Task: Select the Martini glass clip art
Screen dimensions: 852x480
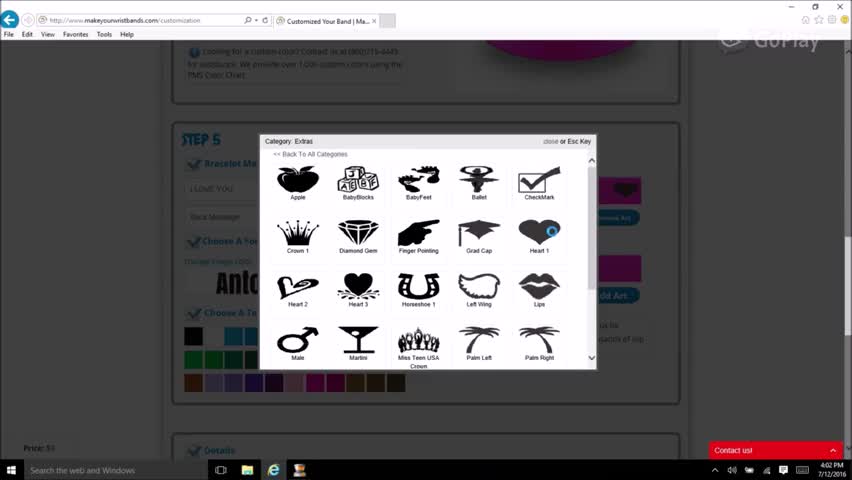Action: 357,340
